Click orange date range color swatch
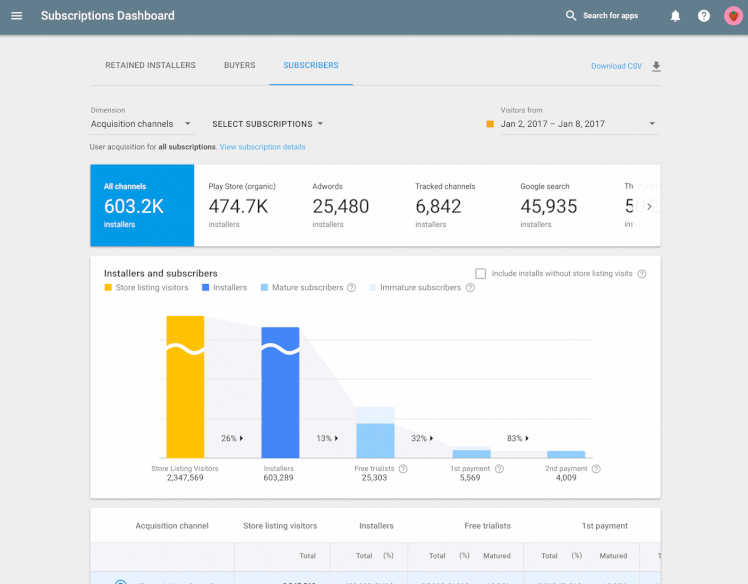 pyautogui.click(x=490, y=124)
